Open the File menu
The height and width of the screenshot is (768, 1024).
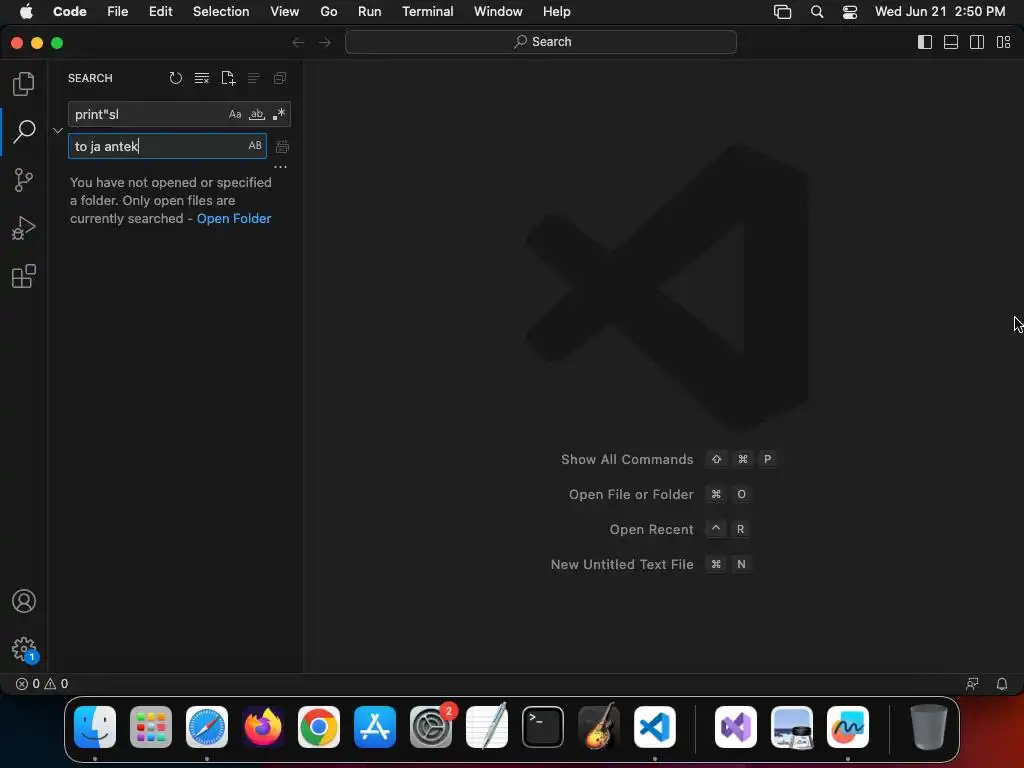coord(118,12)
